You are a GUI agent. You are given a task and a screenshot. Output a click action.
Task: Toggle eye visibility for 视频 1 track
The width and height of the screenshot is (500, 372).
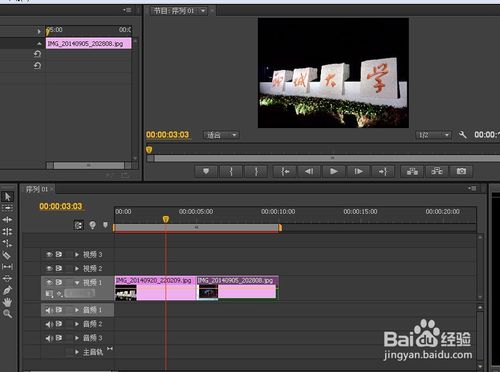coord(49,282)
